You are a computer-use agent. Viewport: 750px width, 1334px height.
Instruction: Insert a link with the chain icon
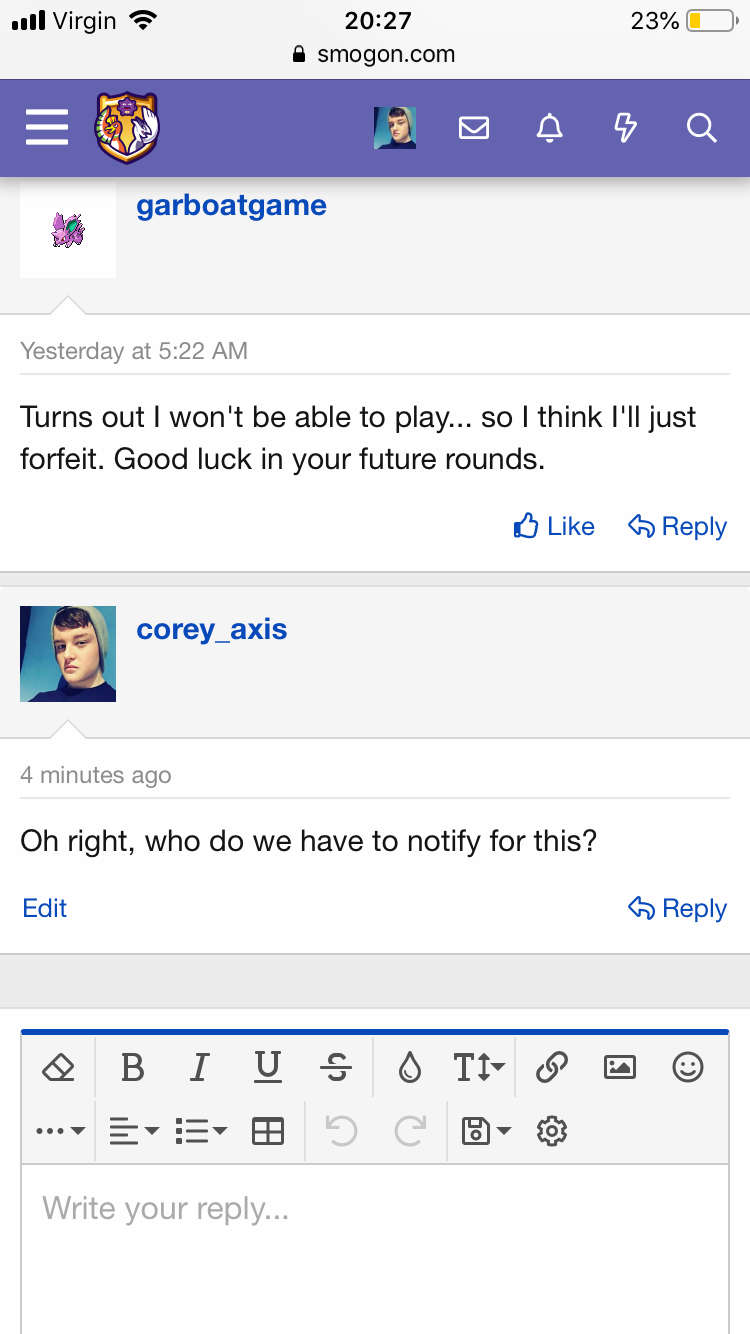coord(552,1068)
